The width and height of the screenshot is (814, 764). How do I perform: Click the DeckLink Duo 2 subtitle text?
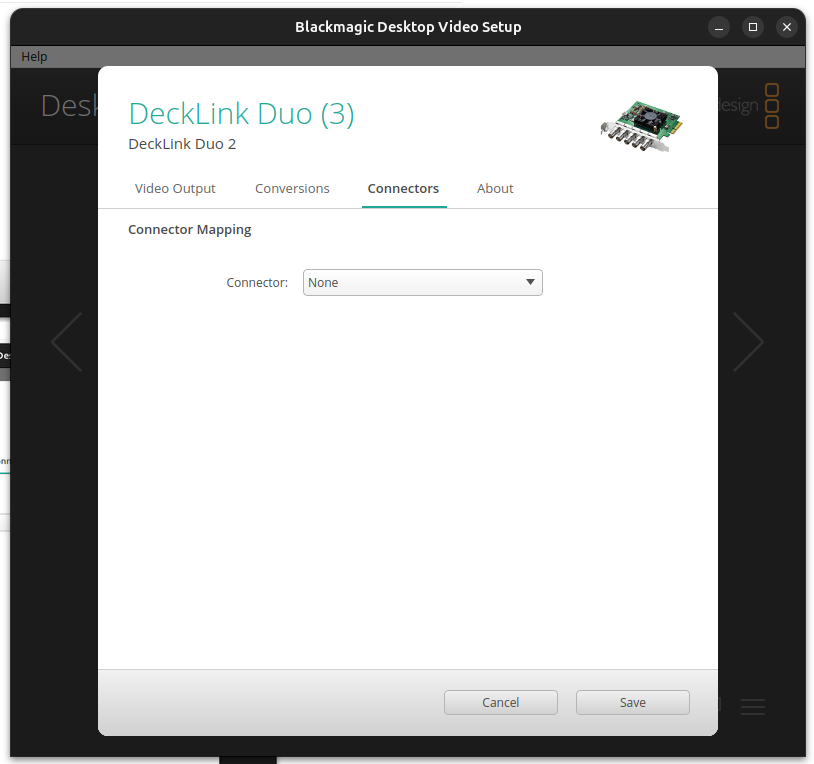[x=182, y=144]
